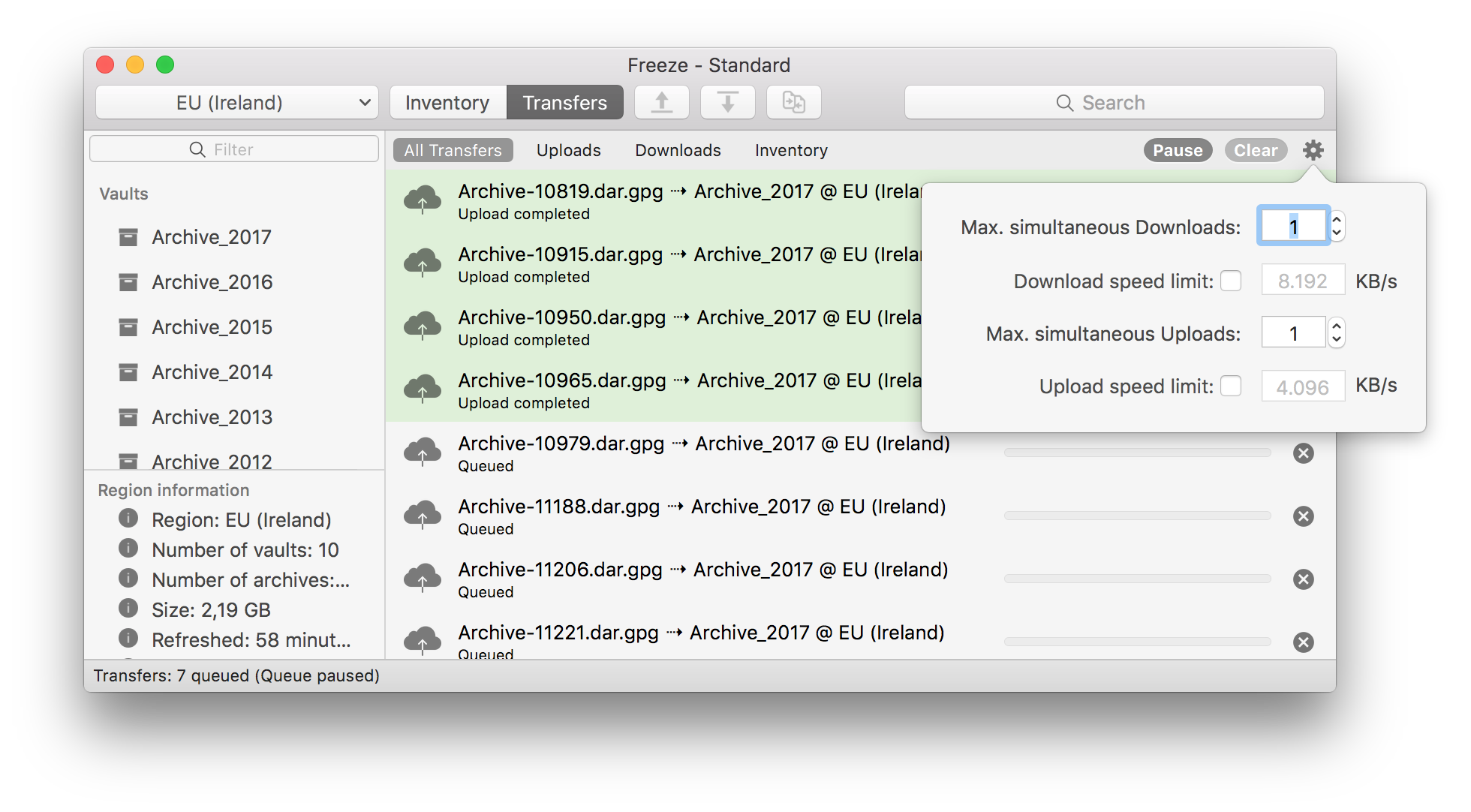Click cloud upload icon for Archive-10819.dar.gpg
Image resolution: width=1471 pixels, height=812 pixels.
pyautogui.click(x=423, y=200)
